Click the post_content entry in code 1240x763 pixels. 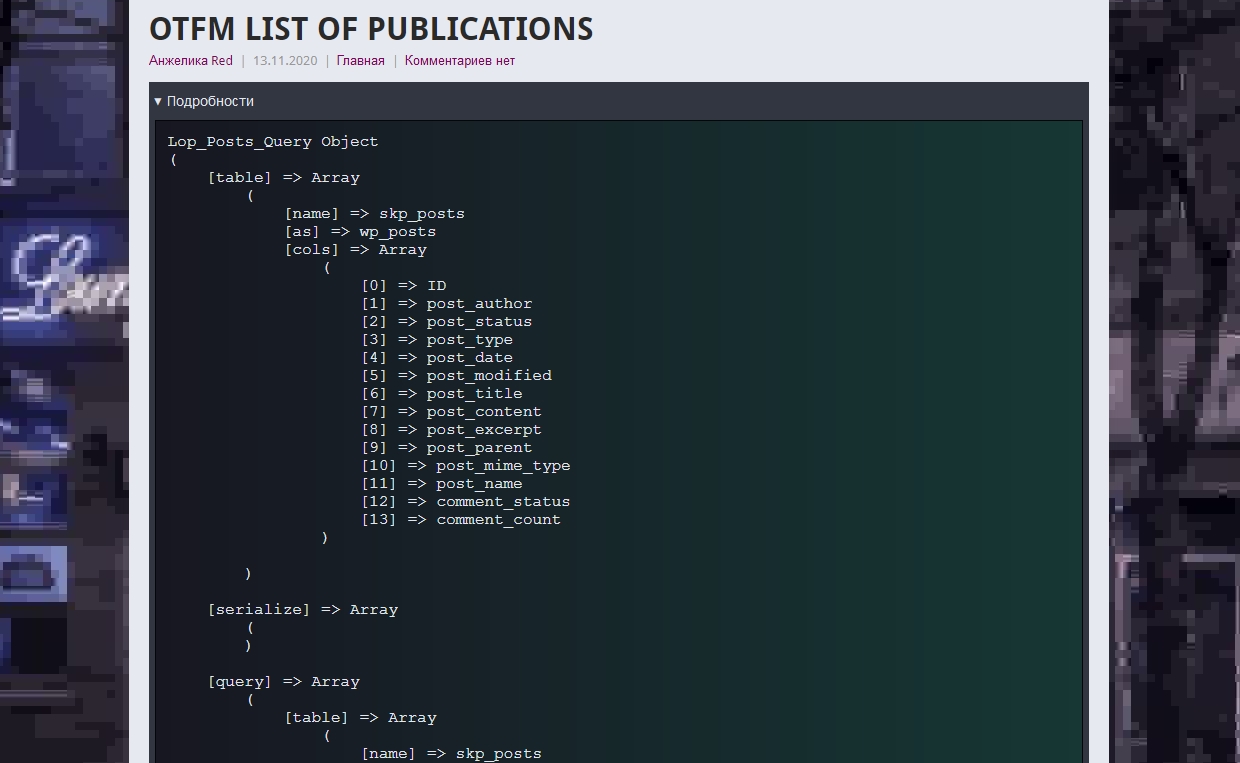tap(484, 412)
